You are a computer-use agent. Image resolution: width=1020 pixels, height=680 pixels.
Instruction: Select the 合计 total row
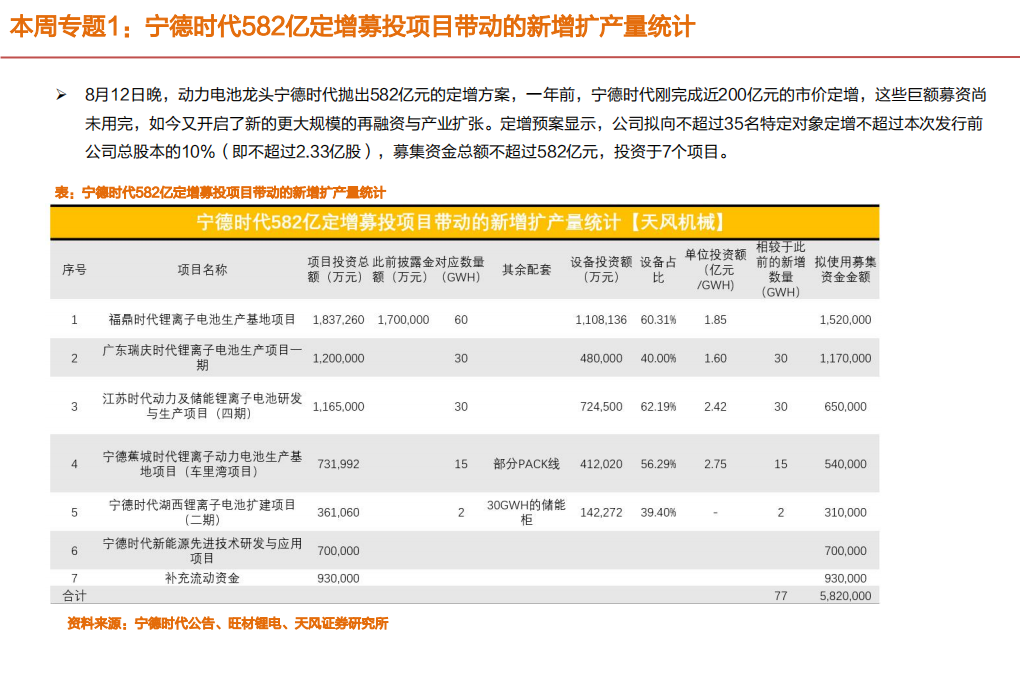(66, 594)
